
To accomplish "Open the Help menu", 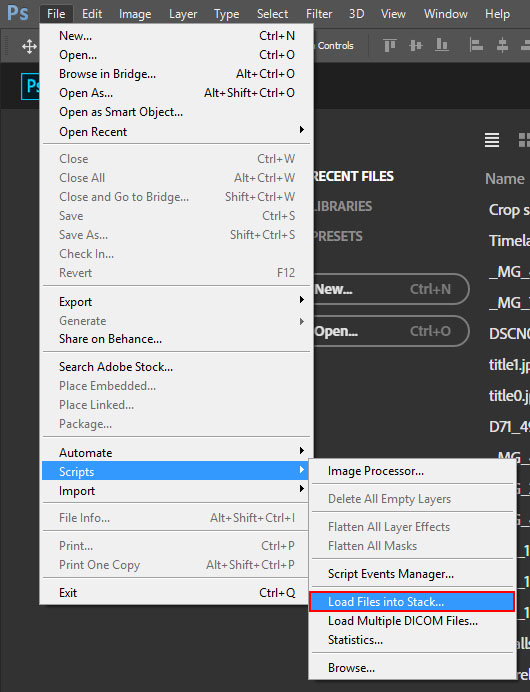I will 497,14.
